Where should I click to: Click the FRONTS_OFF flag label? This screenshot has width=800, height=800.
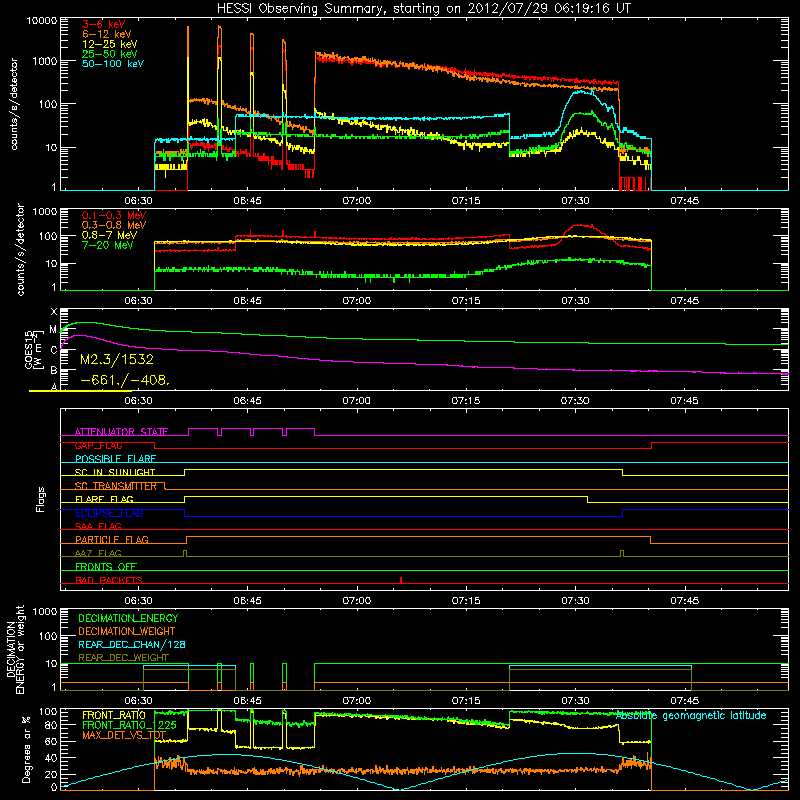pos(106,567)
